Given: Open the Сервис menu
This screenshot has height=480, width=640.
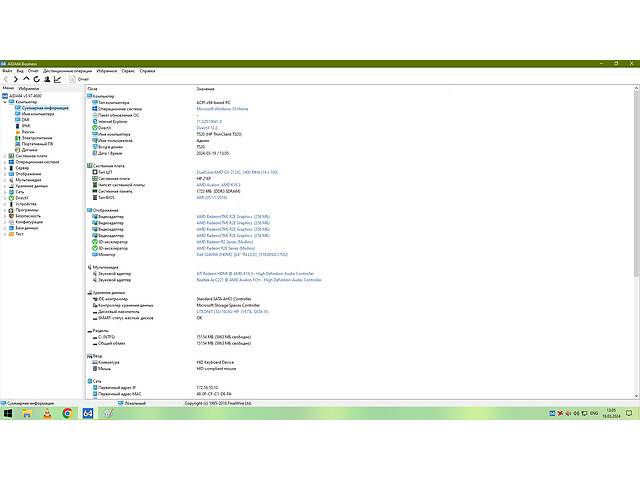Looking at the screenshot, I should 128,71.
